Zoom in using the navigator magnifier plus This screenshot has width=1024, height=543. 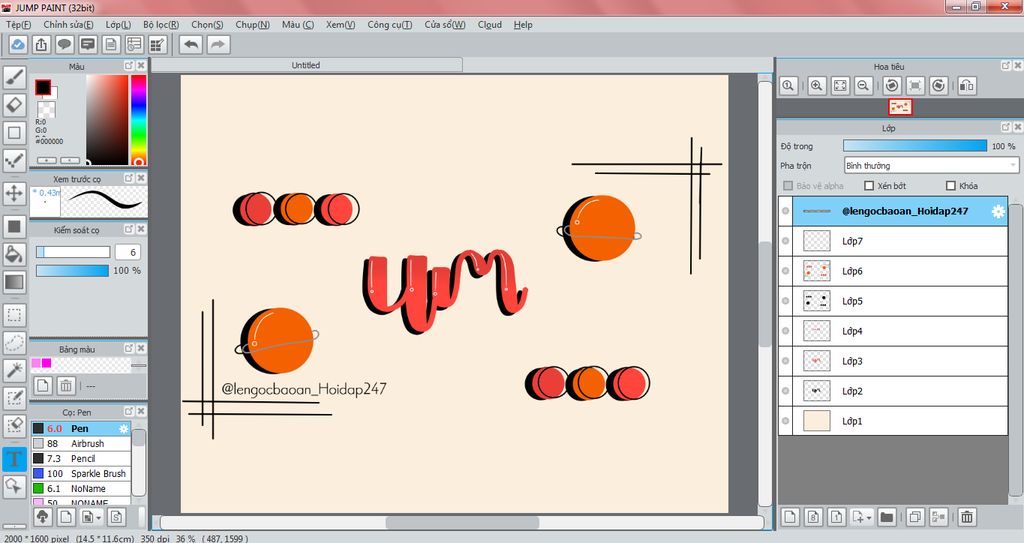tap(817, 86)
